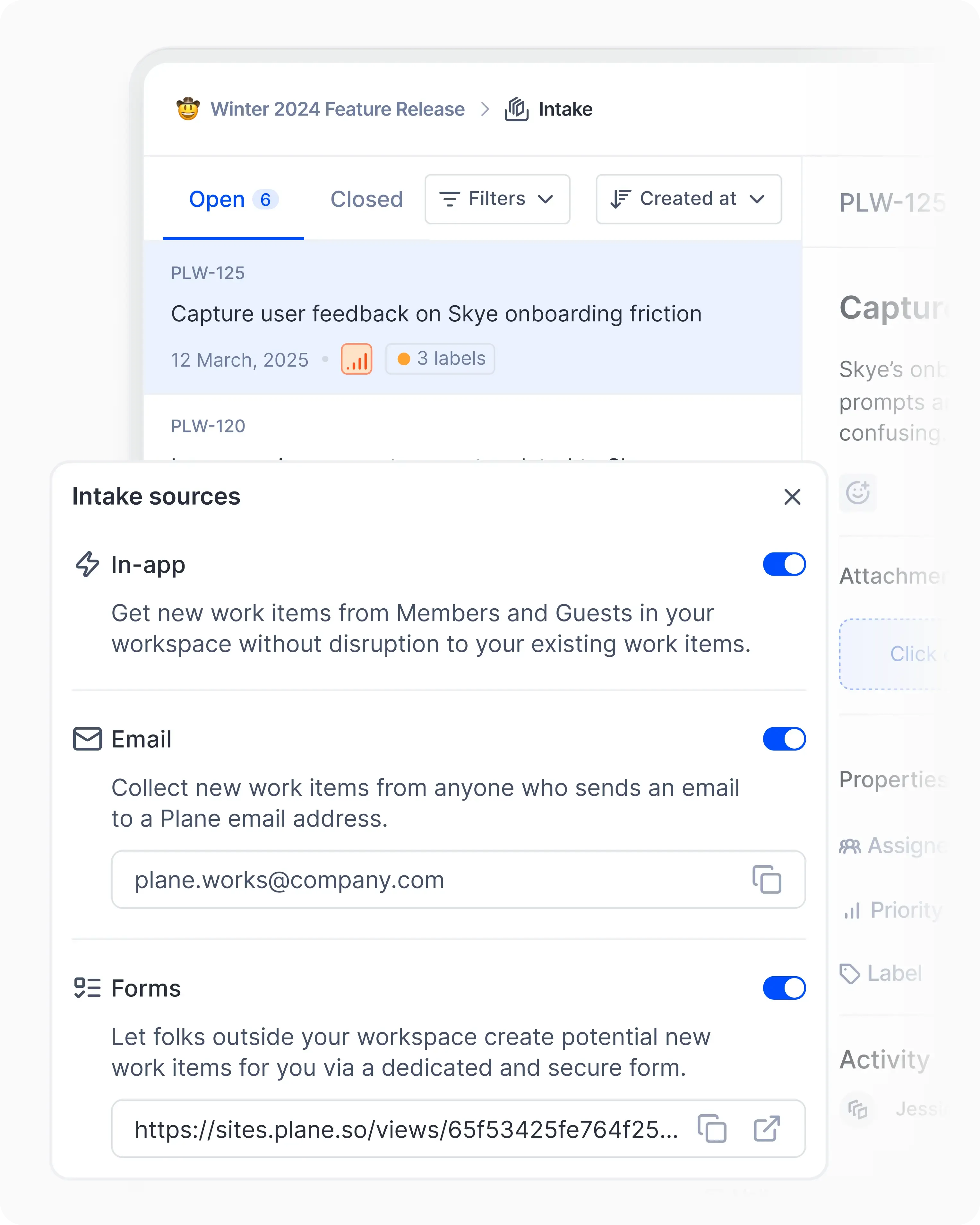Copy the Plane email address
The height and width of the screenshot is (1225, 980).
(766, 880)
